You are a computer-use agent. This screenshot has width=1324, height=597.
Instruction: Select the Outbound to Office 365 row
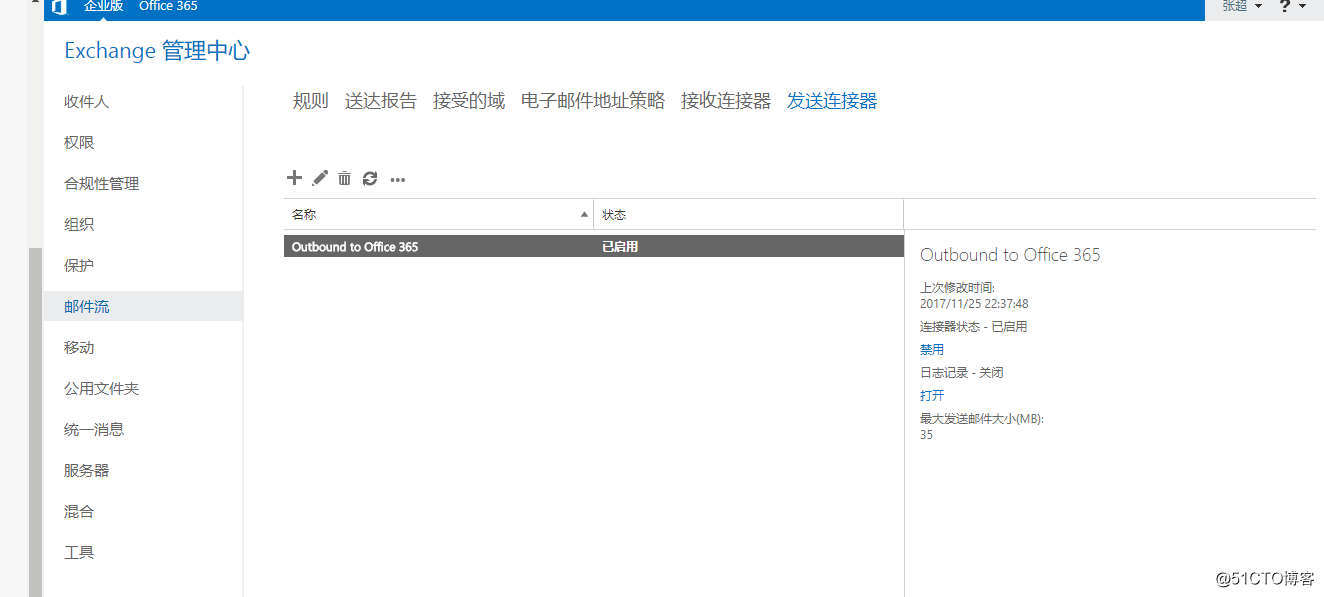coord(594,247)
